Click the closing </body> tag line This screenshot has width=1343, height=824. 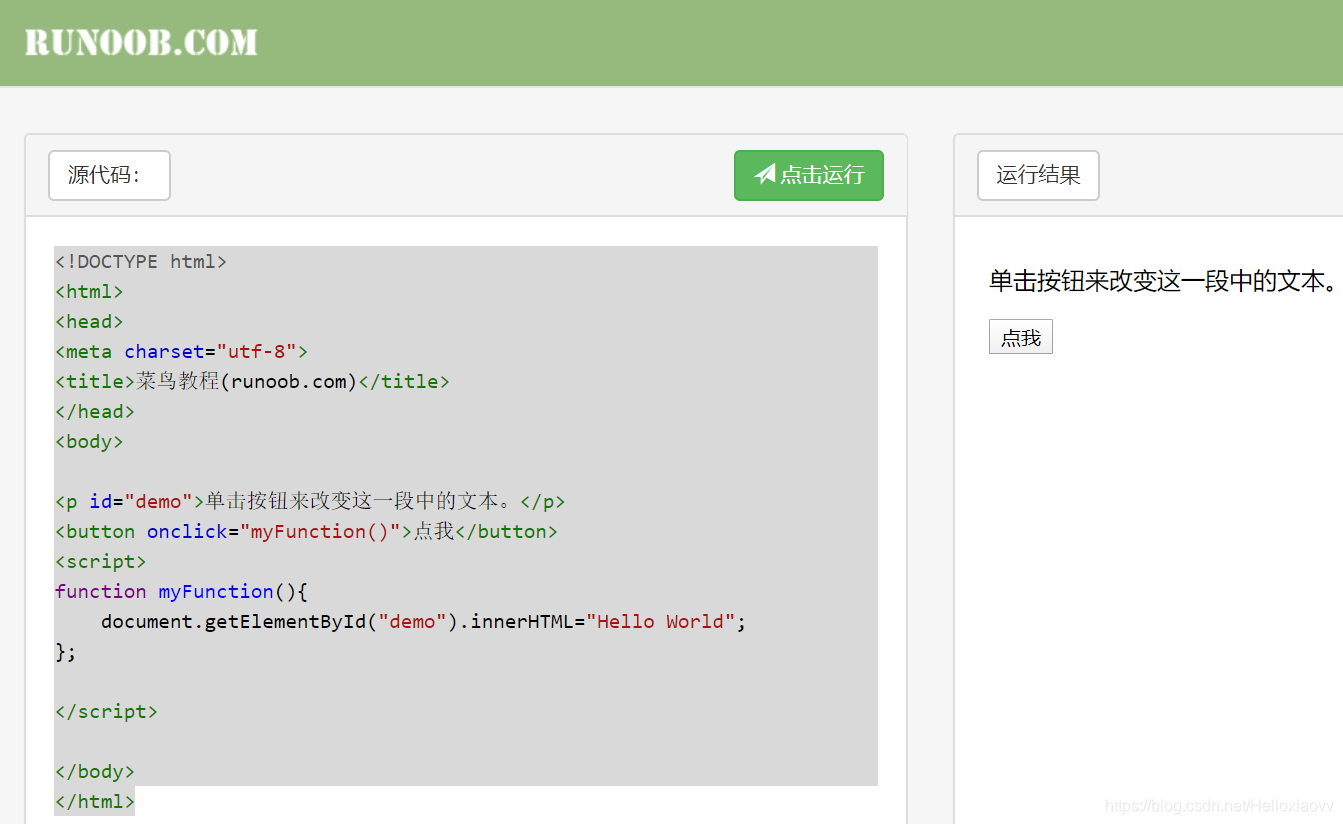(95, 771)
